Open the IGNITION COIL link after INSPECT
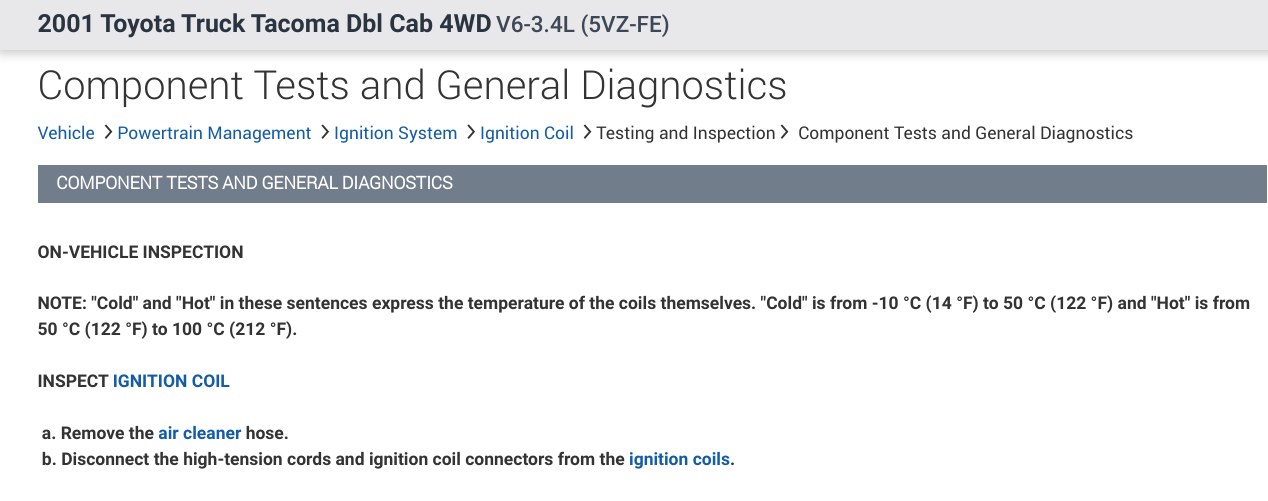 [171, 381]
